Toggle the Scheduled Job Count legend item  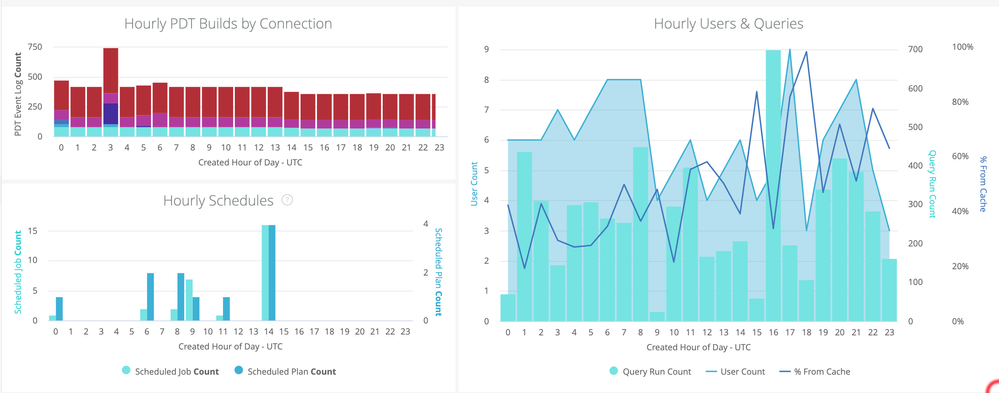tap(170, 371)
